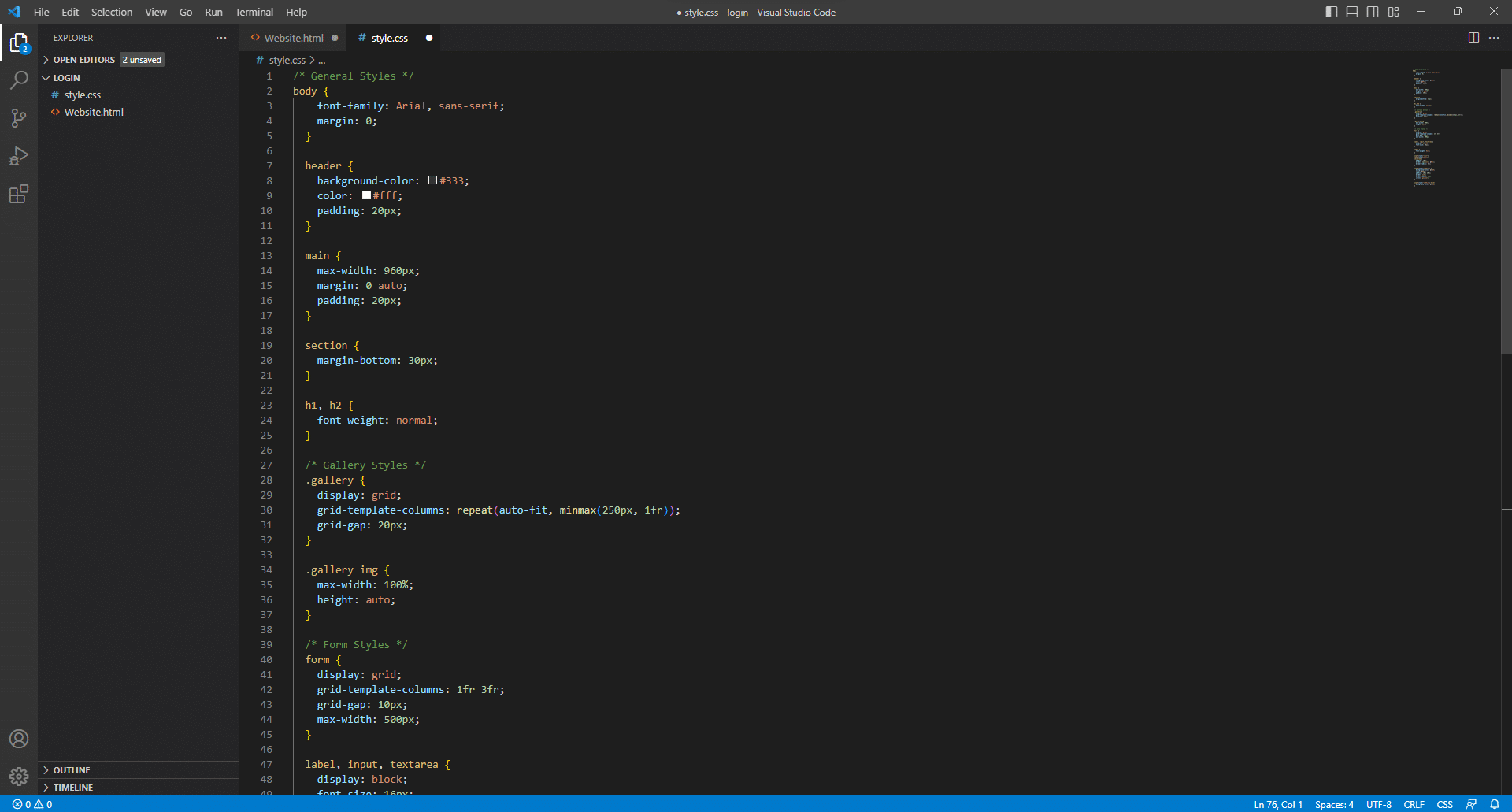Viewport: 1512px width, 812px height.
Task: Open the Source Control view
Action: 19,117
